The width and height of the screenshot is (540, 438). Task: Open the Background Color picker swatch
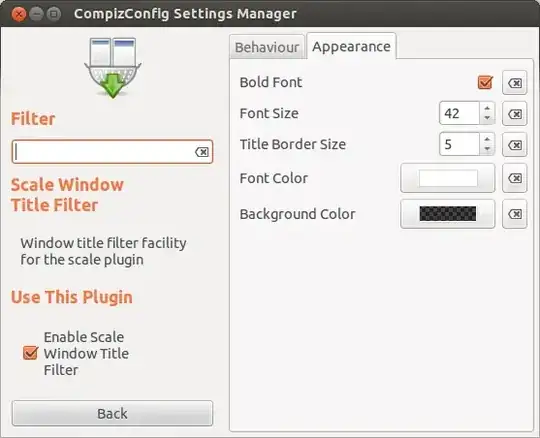[448, 214]
